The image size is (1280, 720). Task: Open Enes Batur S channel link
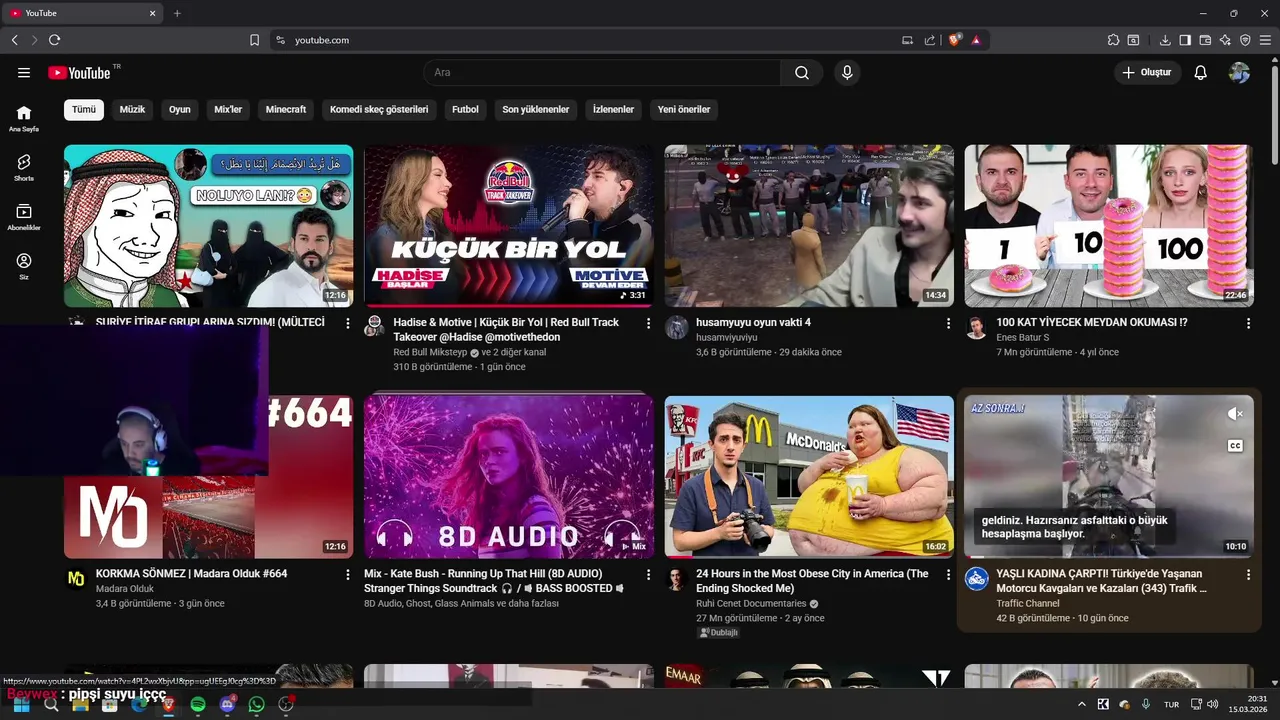(1023, 337)
